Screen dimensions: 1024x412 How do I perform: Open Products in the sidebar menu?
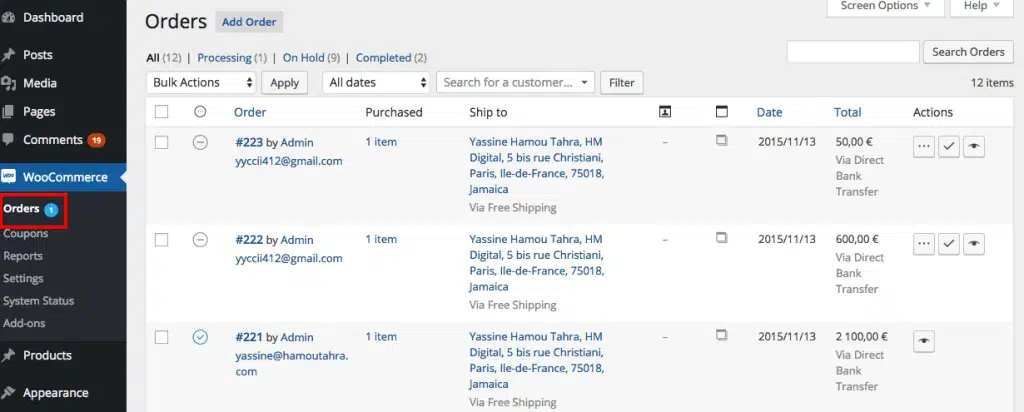pyautogui.click(x=47, y=355)
